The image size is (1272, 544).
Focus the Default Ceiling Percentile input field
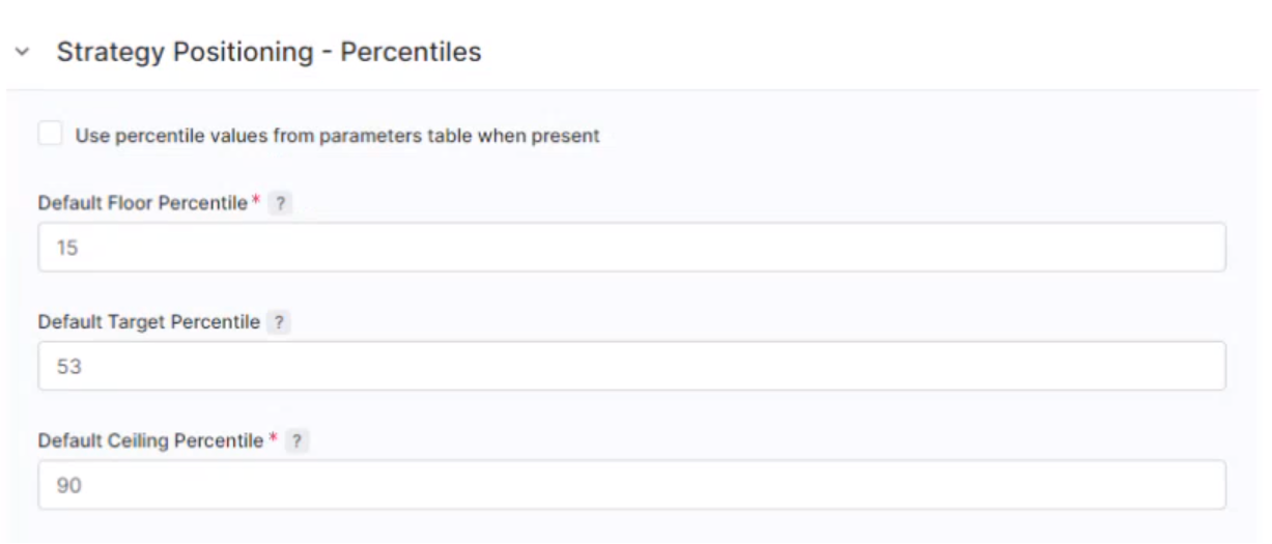click(x=631, y=485)
